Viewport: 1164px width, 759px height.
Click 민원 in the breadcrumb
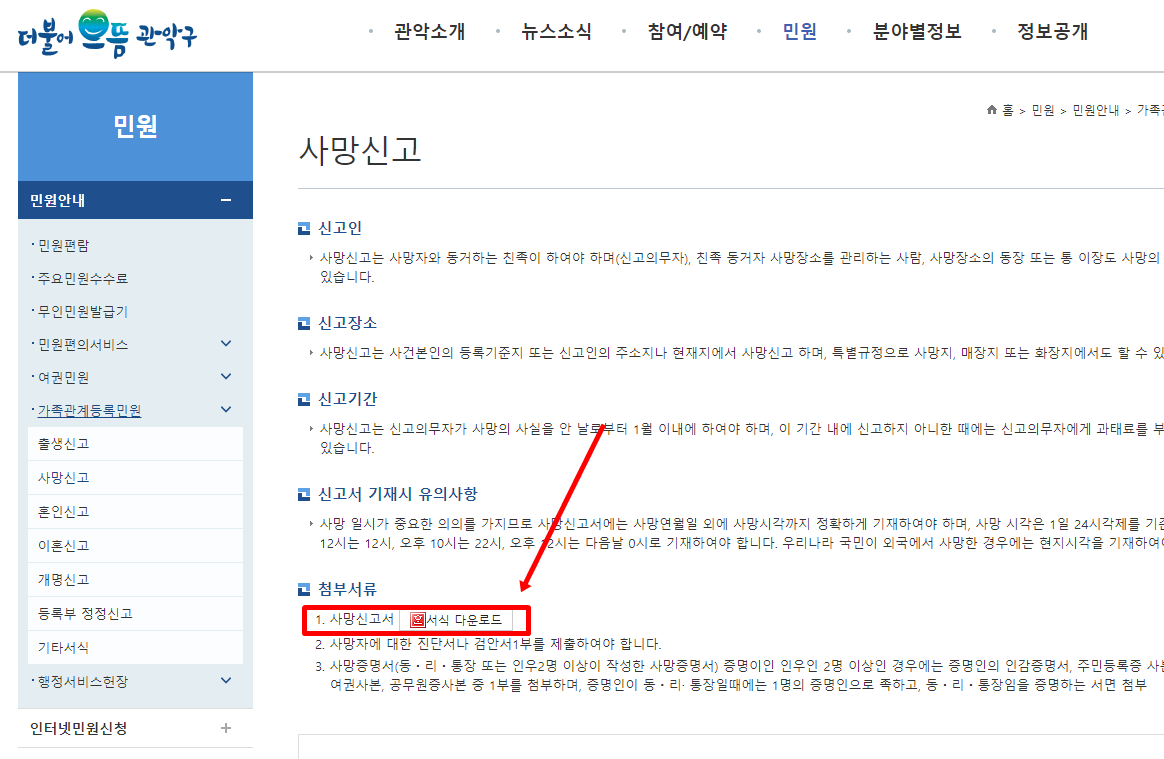[x=1042, y=110]
